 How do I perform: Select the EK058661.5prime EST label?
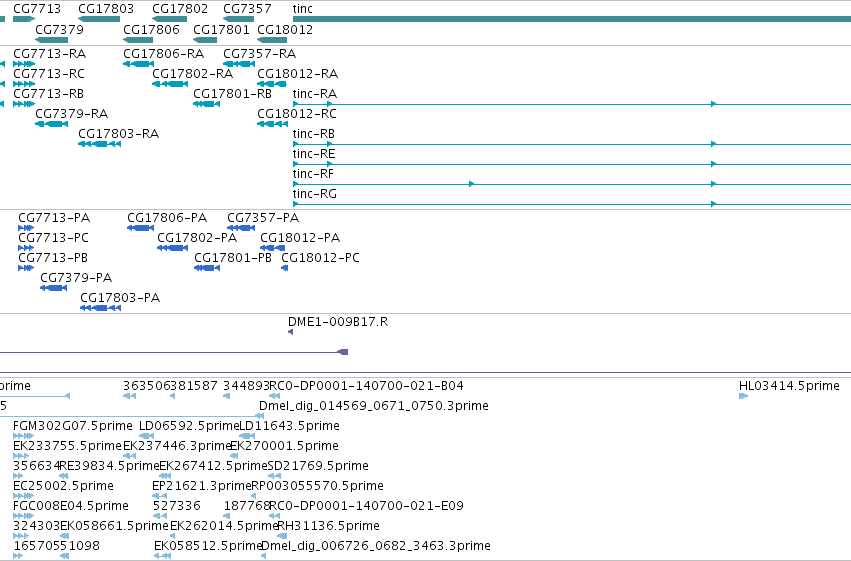click(x=115, y=527)
